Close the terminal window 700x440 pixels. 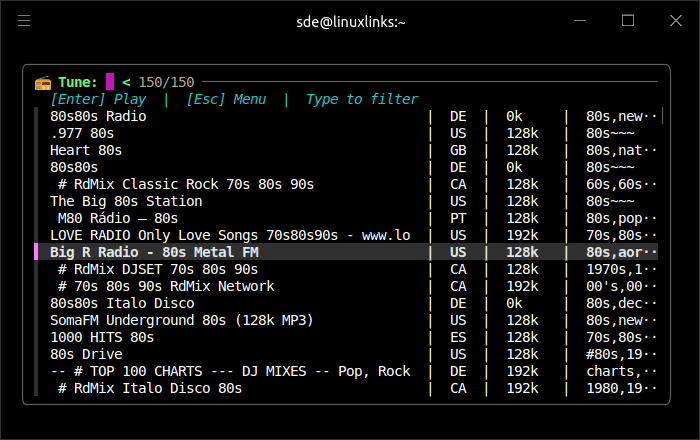(x=676, y=21)
